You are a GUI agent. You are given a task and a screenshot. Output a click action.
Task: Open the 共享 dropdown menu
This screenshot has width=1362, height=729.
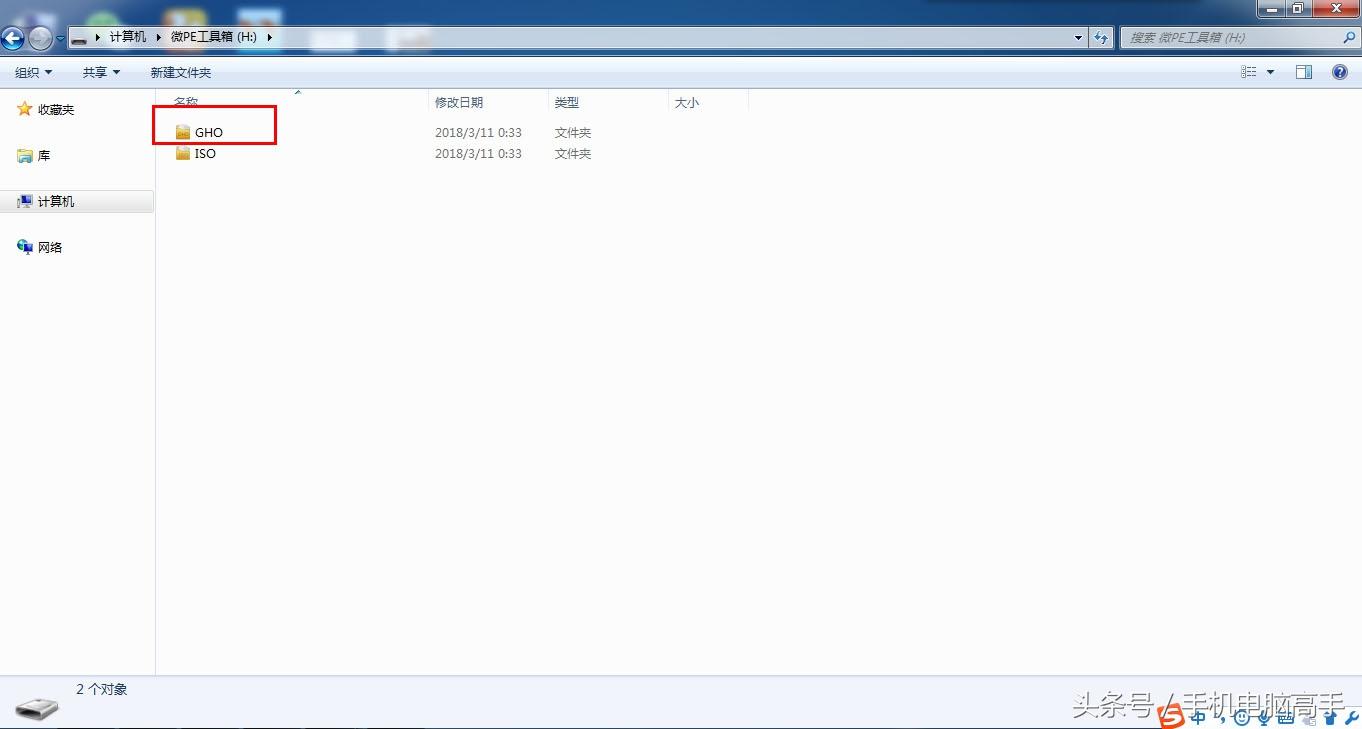pos(101,72)
